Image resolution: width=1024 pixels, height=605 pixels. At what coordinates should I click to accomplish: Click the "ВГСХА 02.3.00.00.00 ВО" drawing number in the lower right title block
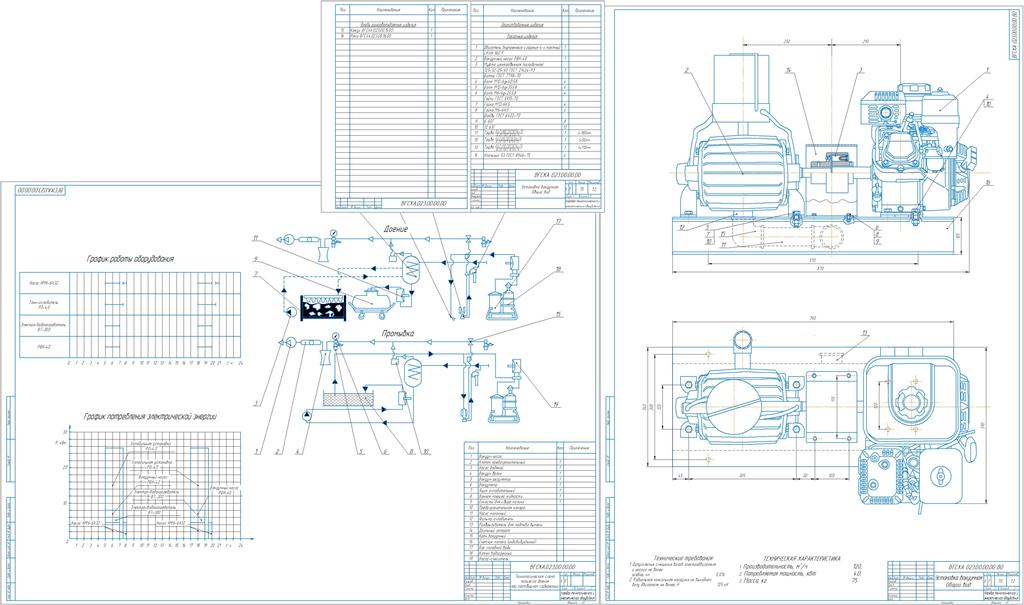(x=975, y=568)
